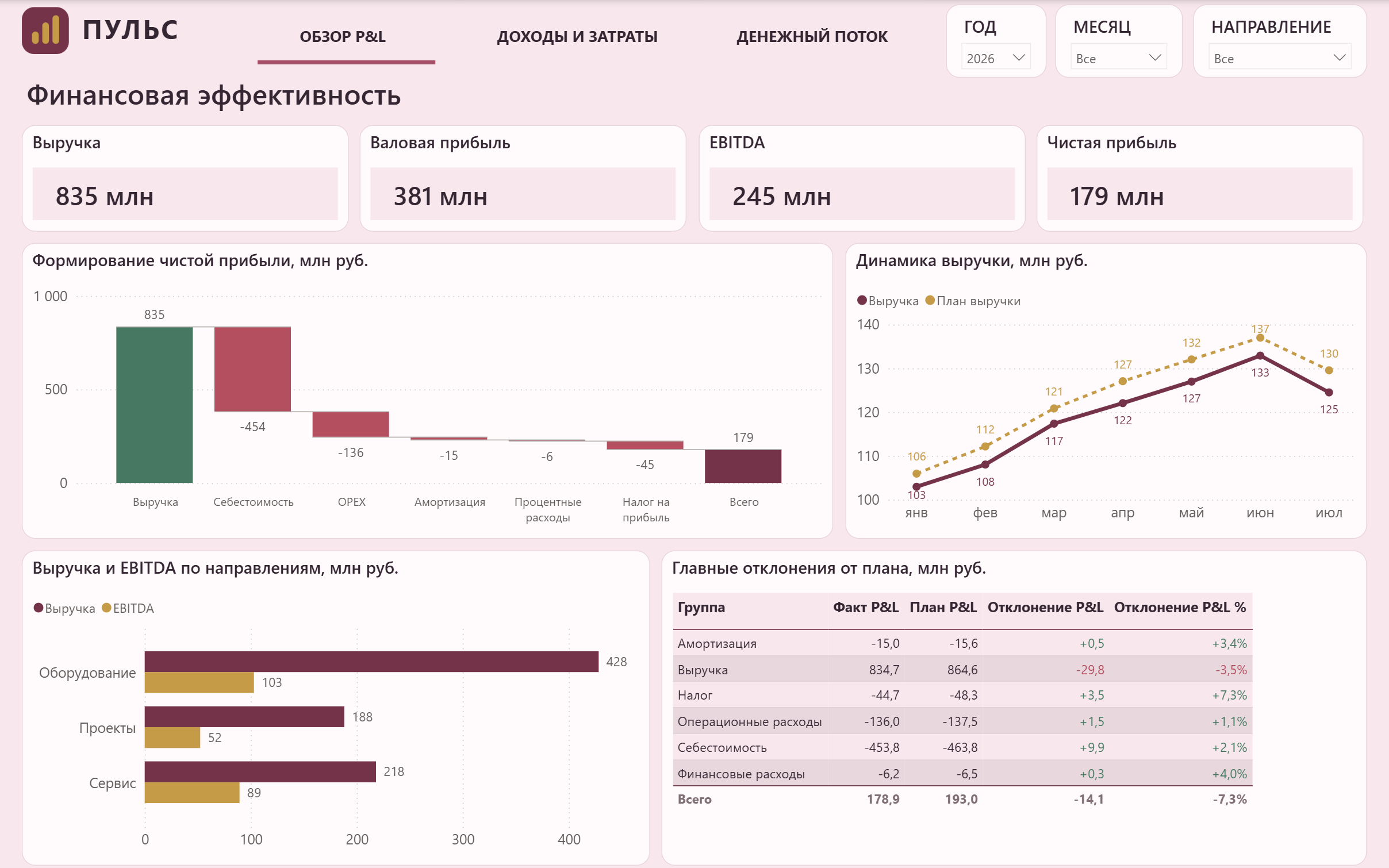Open the ГОД dropdown showing 2026
The width and height of the screenshot is (1389, 868).
click(x=996, y=58)
